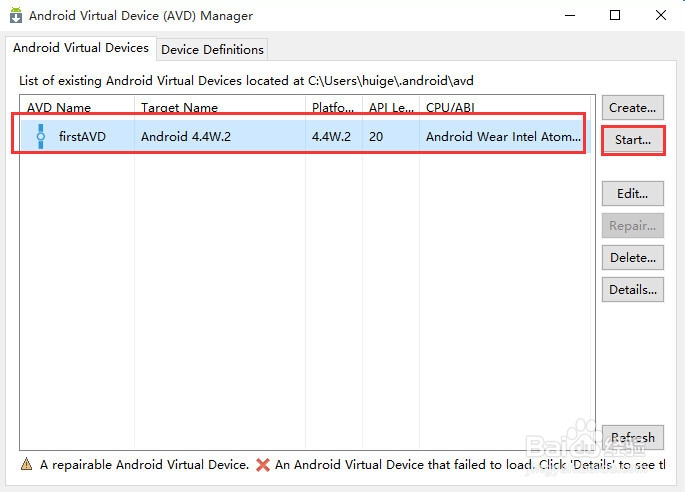Refresh the AVD list
The image size is (685, 492).
(x=632, y=438)
